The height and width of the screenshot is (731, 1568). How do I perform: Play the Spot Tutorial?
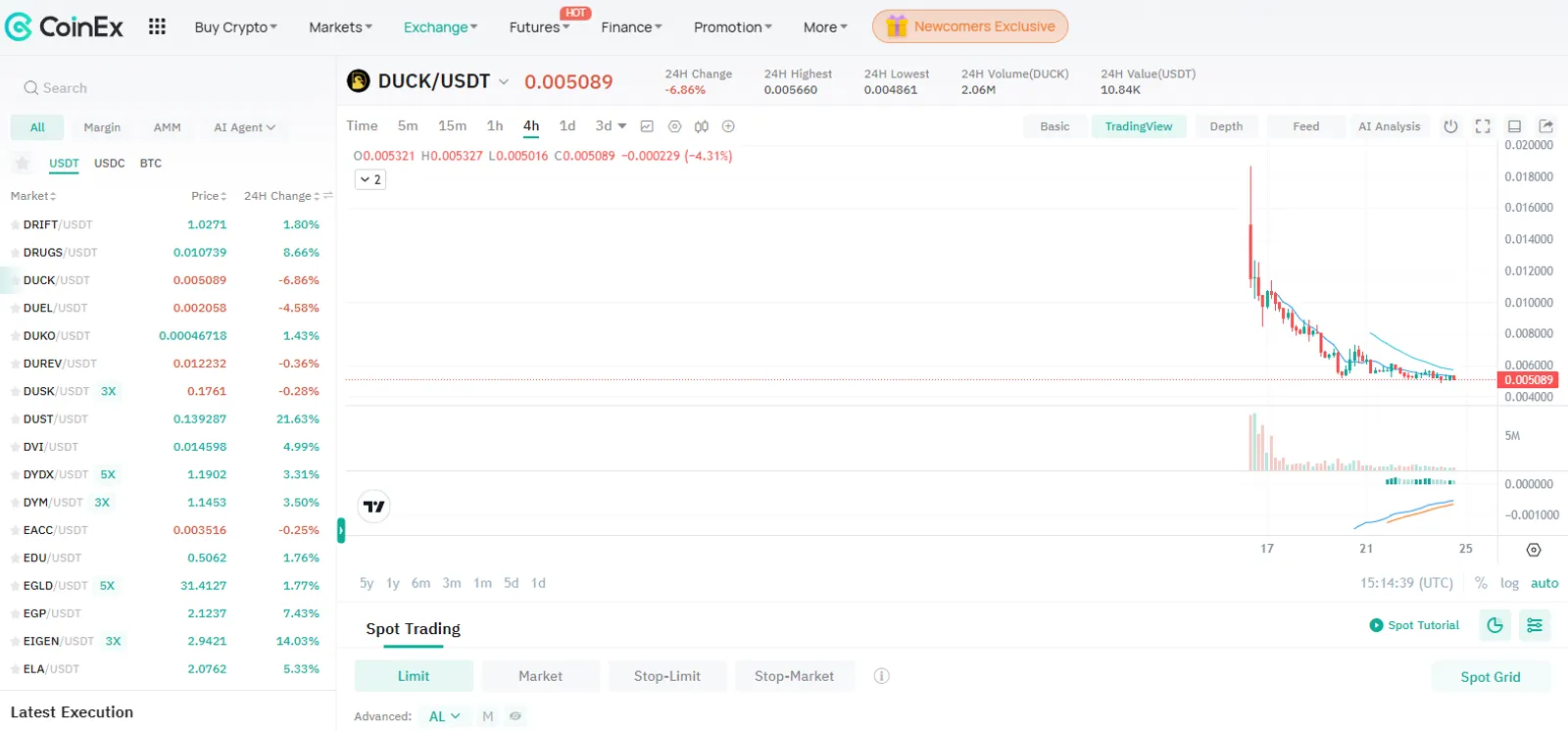point(1414,625)
